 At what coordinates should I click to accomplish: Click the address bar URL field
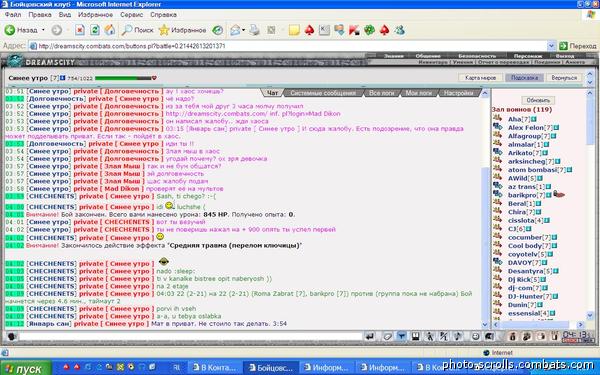[x=287, y=46]
